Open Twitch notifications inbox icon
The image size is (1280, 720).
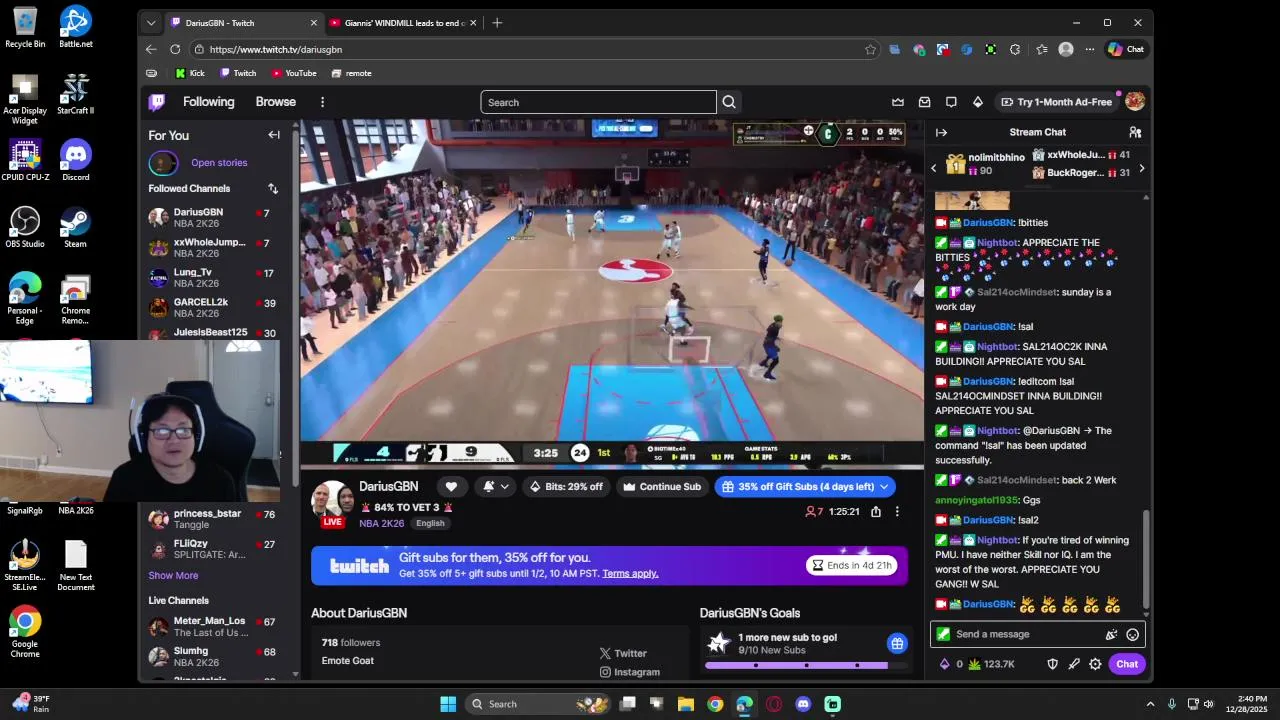[924, 102]
